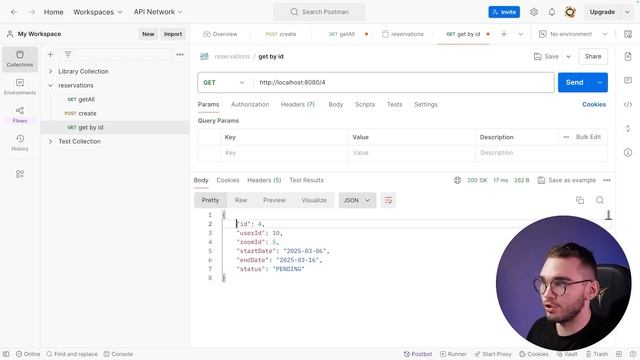Open the Workspaces dropdown
This screenshot has width=640, height=360.
[x=98, y=12]
